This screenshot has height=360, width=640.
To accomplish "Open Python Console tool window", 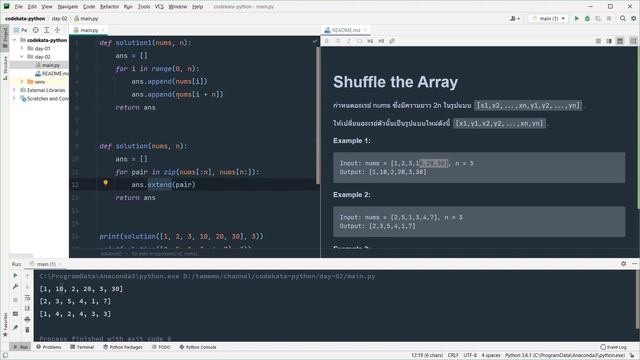I will [198, 347].
